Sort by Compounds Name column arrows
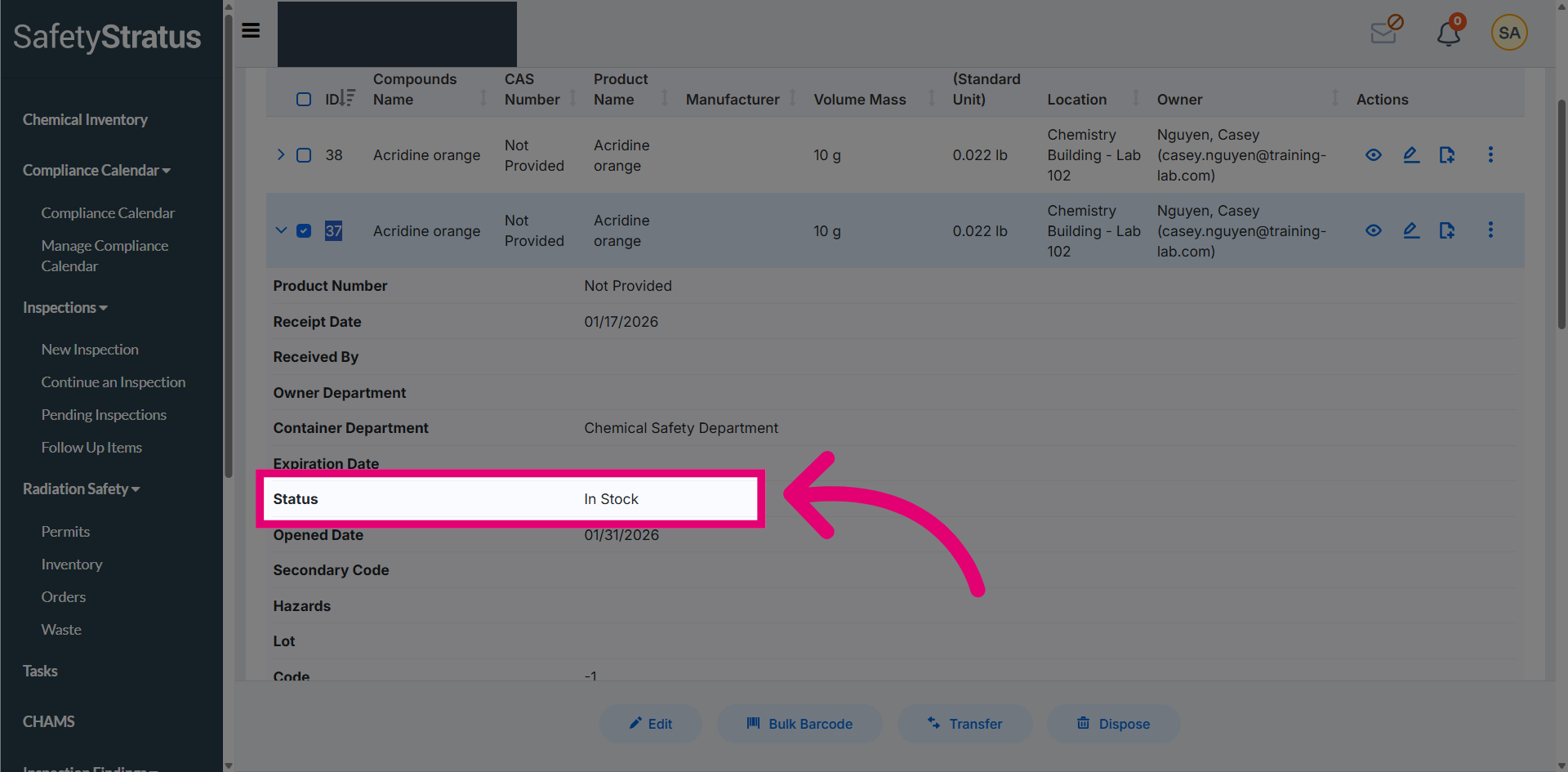Image resolution: width=1568 pixels, height=772 pixels. click(483, 99)
